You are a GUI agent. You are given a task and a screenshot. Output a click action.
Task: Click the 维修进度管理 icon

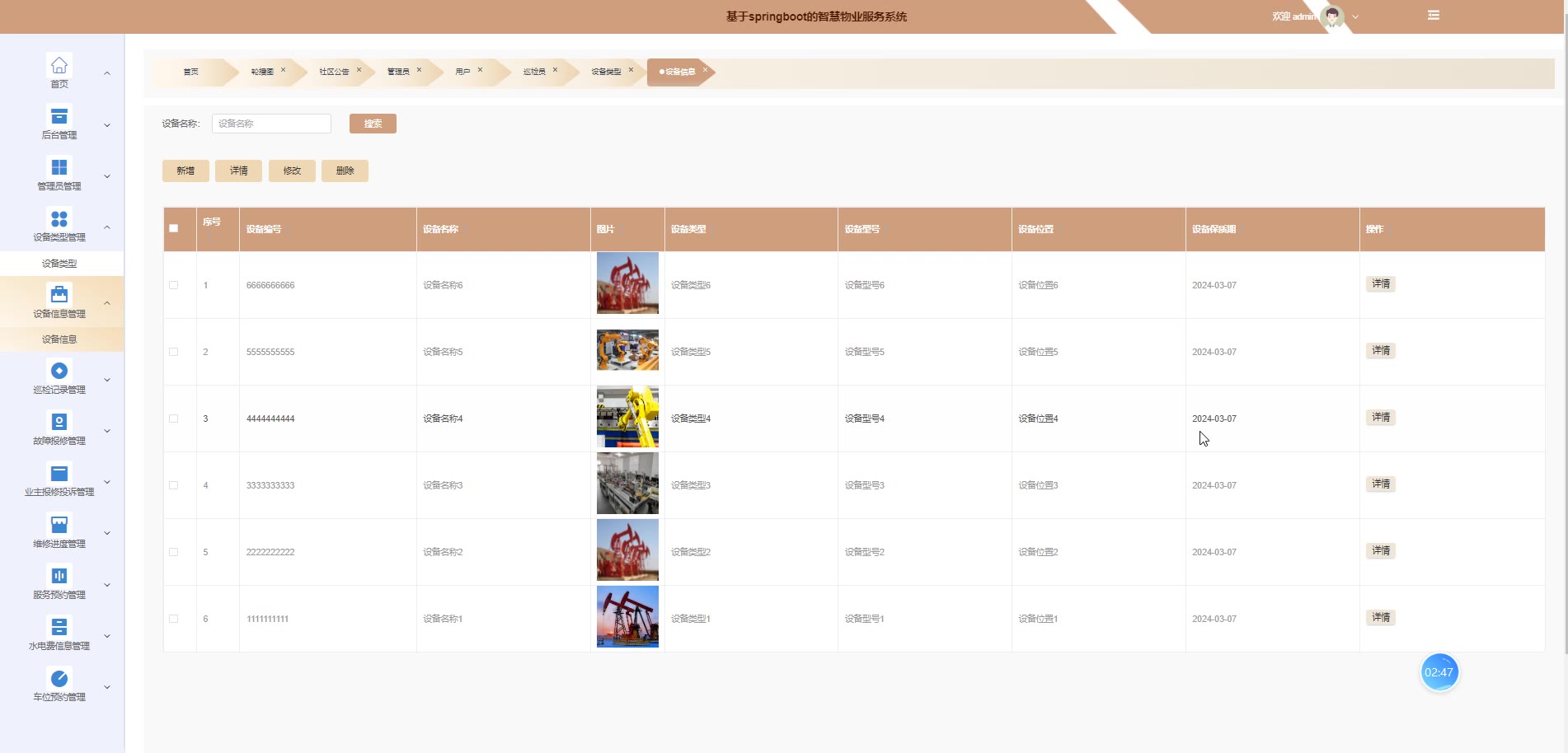tap(59, 524)
